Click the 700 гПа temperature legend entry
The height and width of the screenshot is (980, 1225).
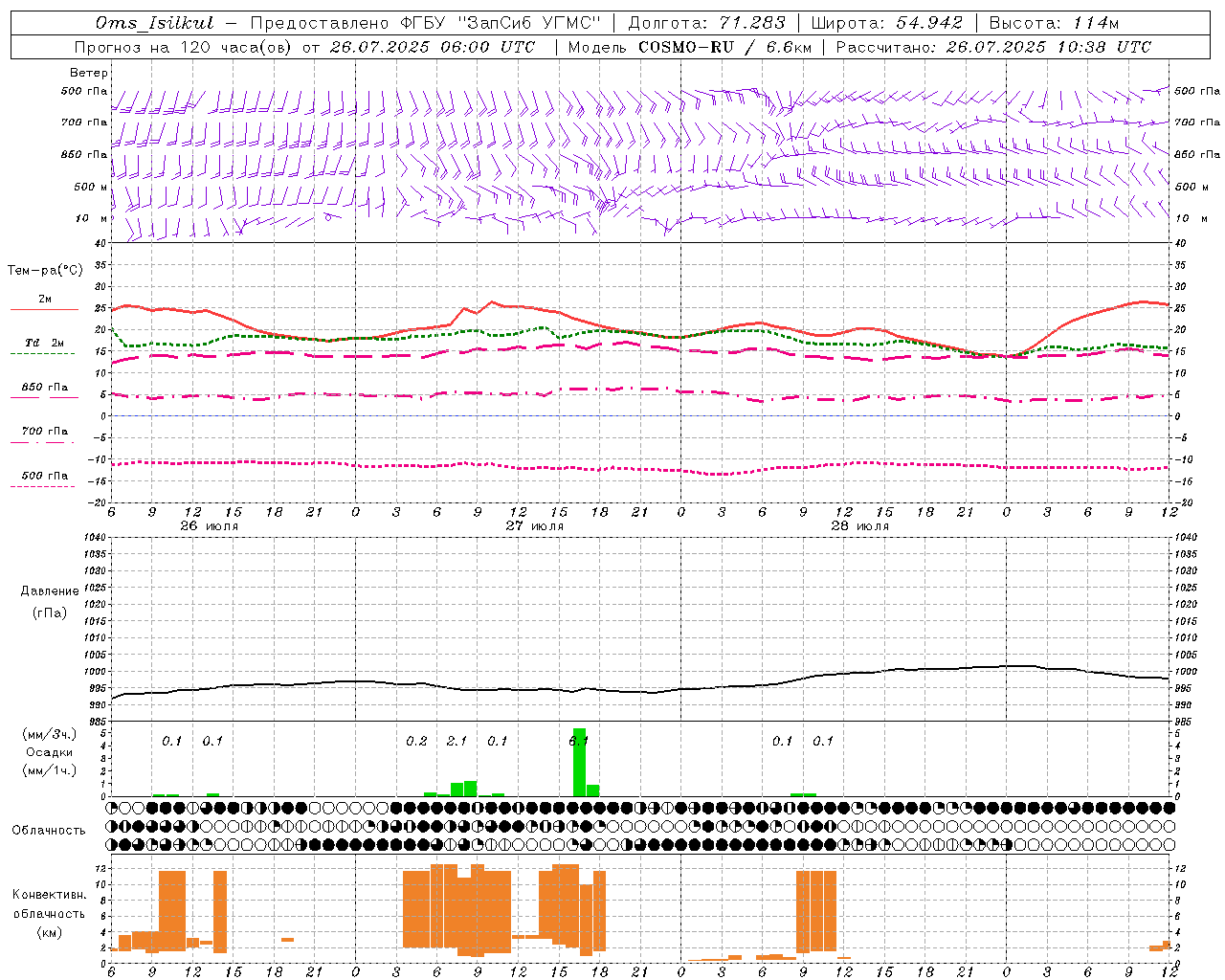click(45, 432)
